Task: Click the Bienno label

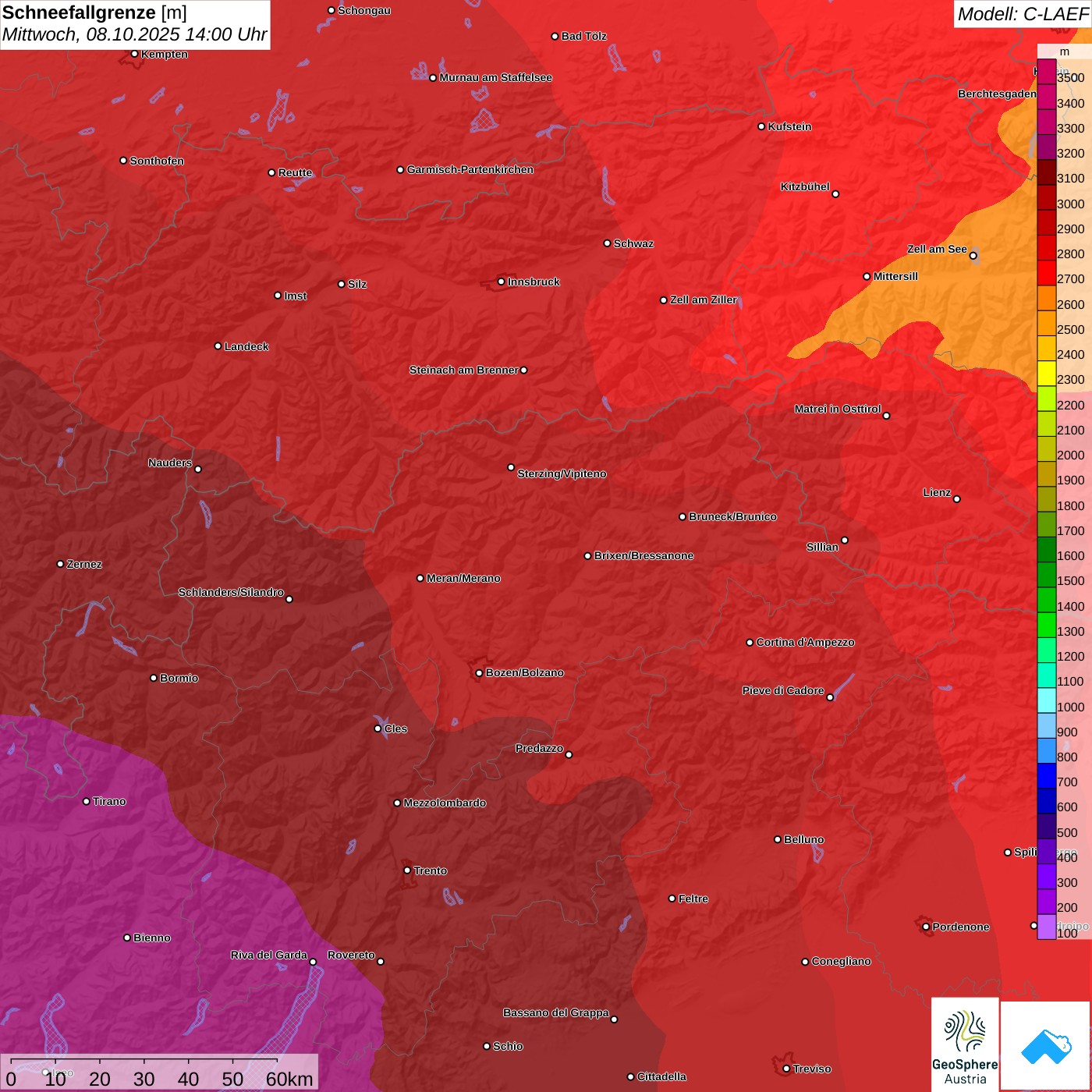Action: pyautogui.click(x=151, y=938)
